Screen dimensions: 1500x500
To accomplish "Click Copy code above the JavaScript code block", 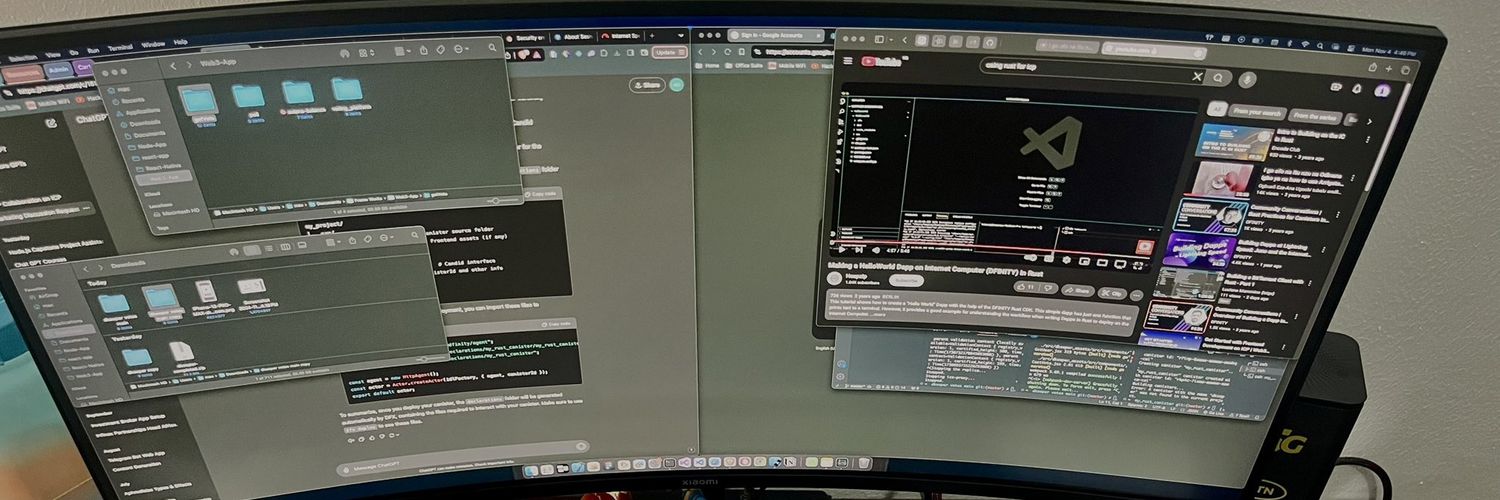I will tap(555, 324).
